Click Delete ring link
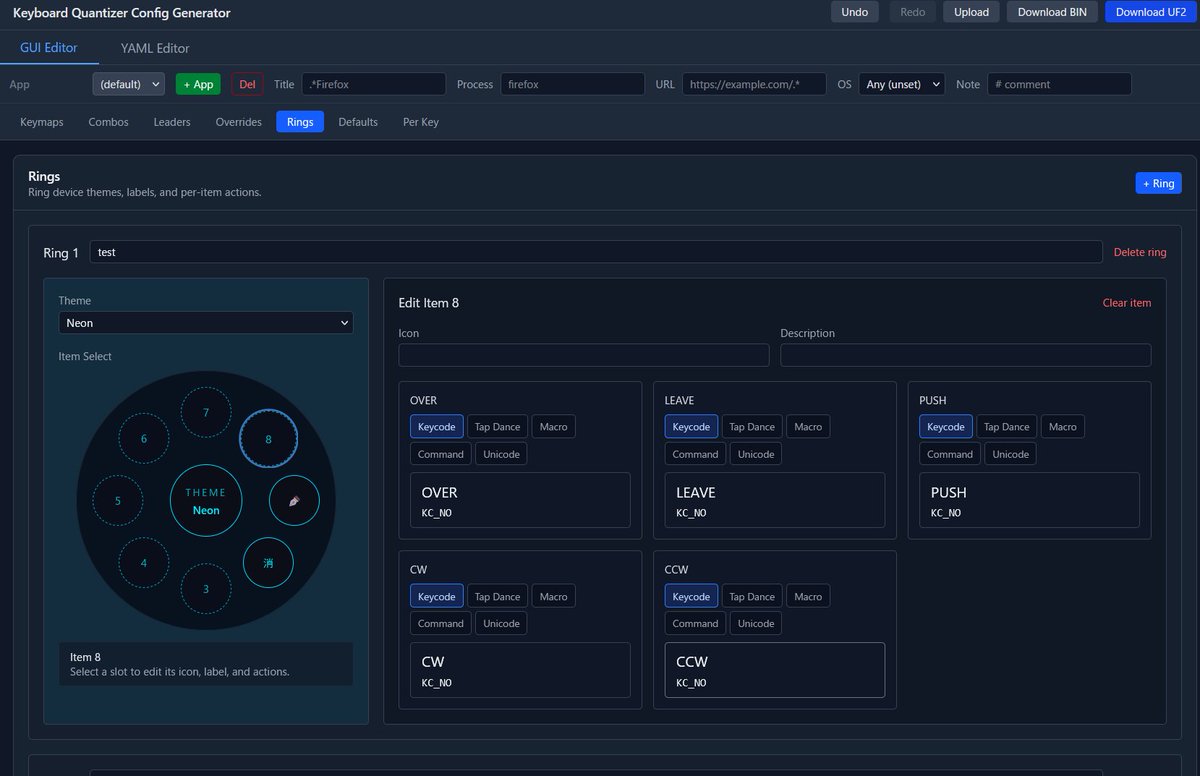The width and height of the screenshot is (1200, 776). point(1140,252)
